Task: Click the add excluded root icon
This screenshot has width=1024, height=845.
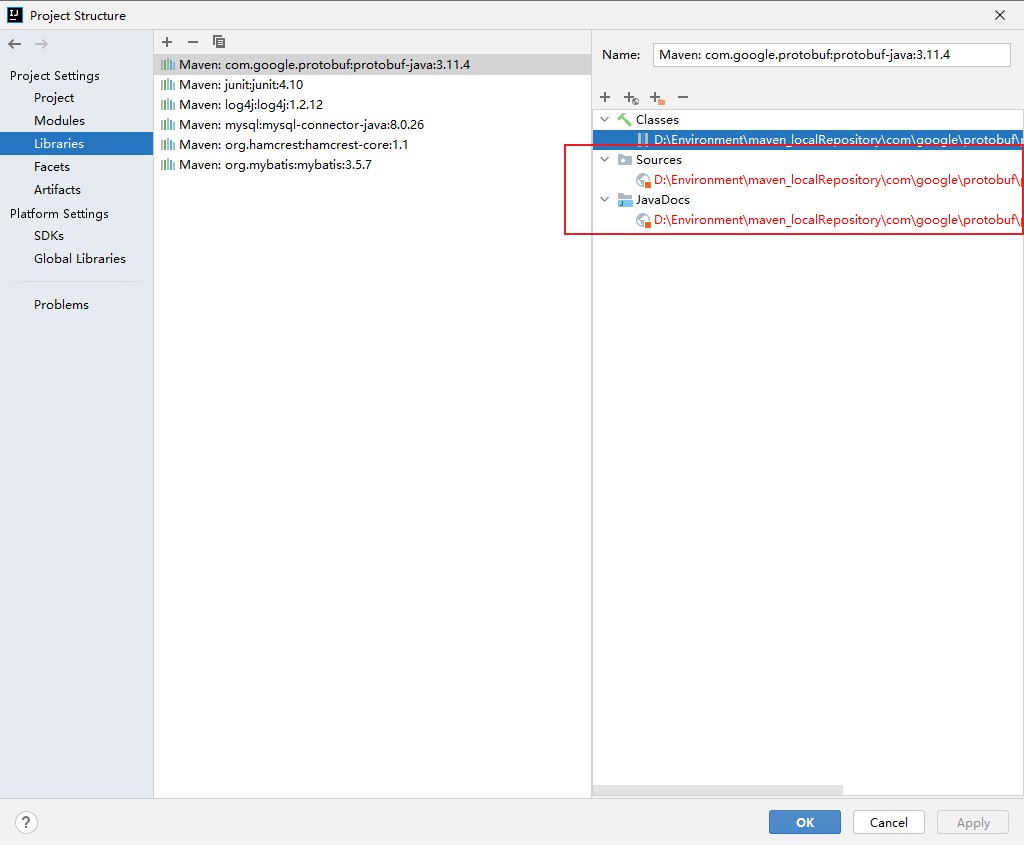Action: coord(657,98)
